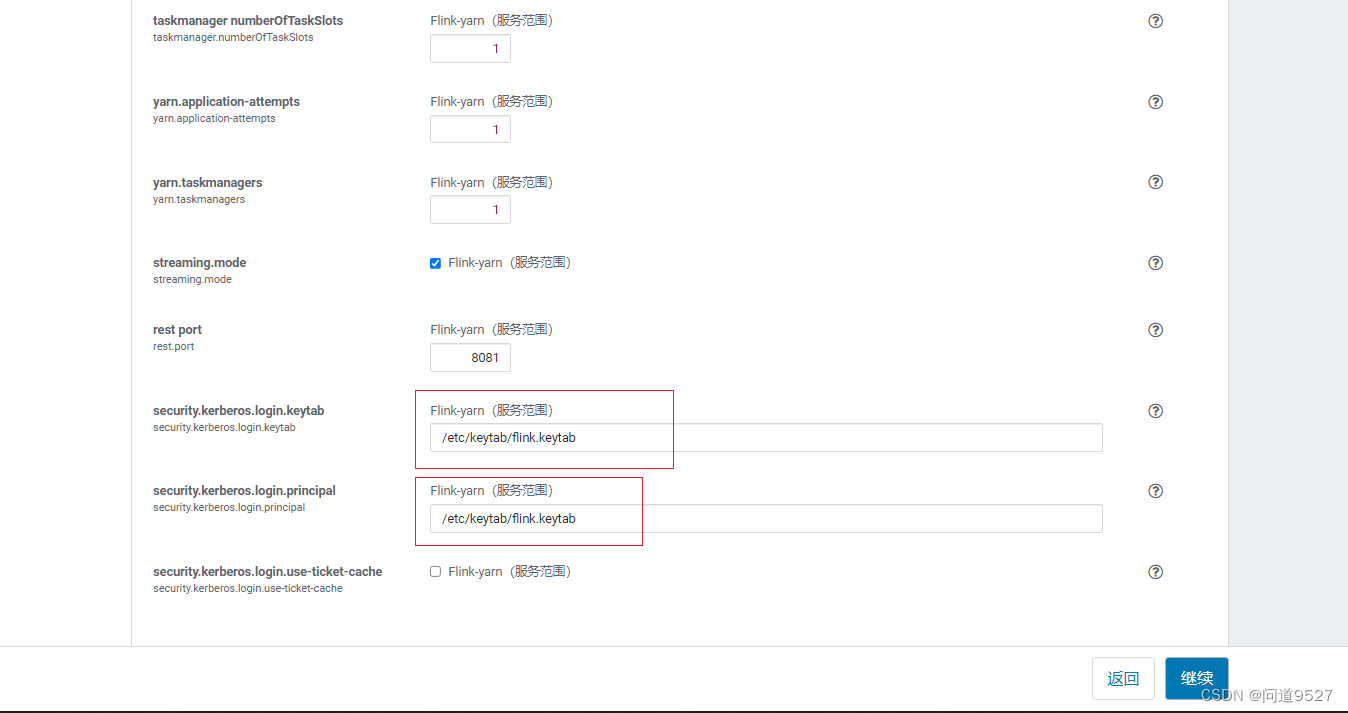Click Flink-yarn label beside use-ticket-cache checkbox

coord(509,572)
